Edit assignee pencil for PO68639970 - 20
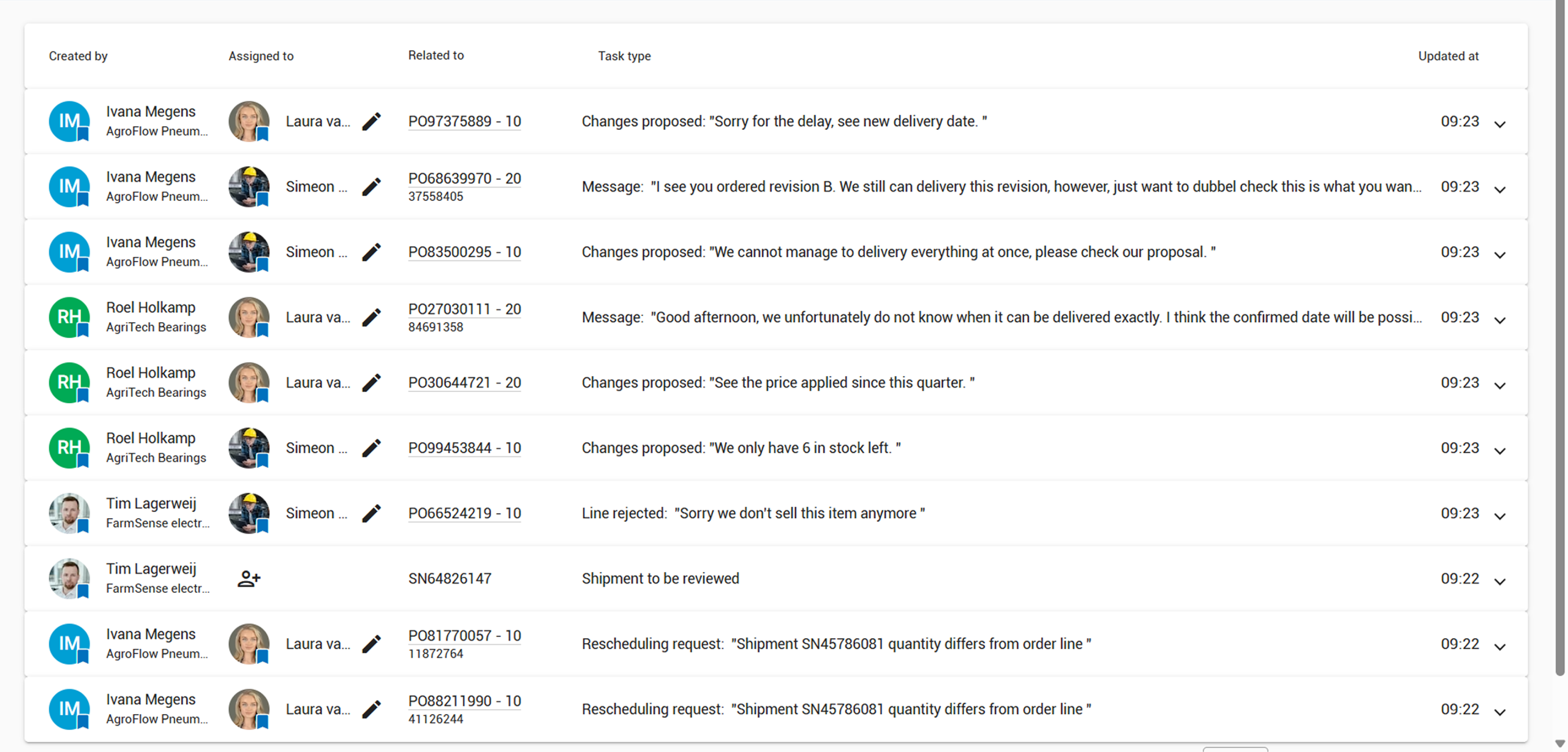 371,187
